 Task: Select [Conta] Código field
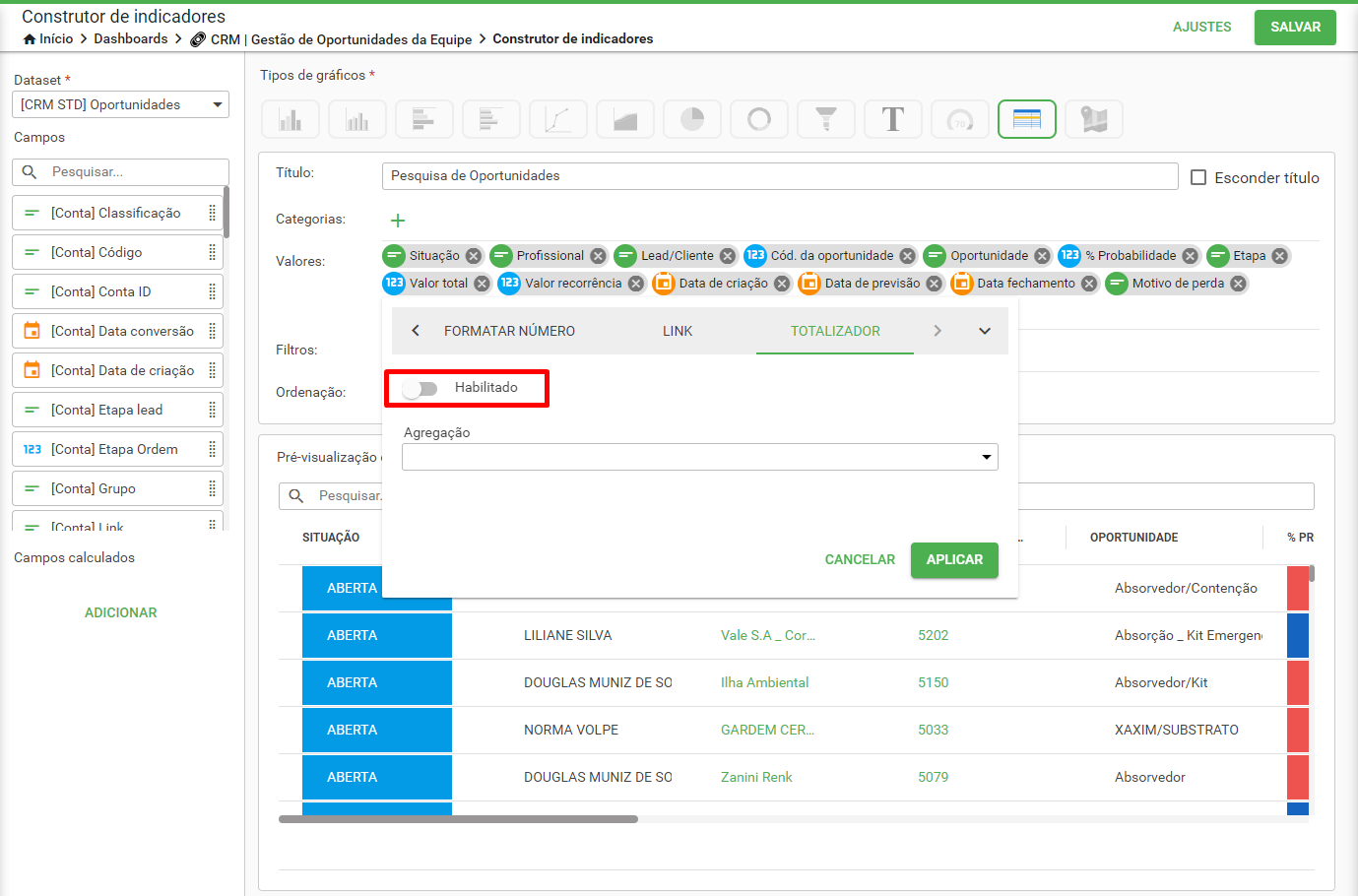tap(117, 252)
